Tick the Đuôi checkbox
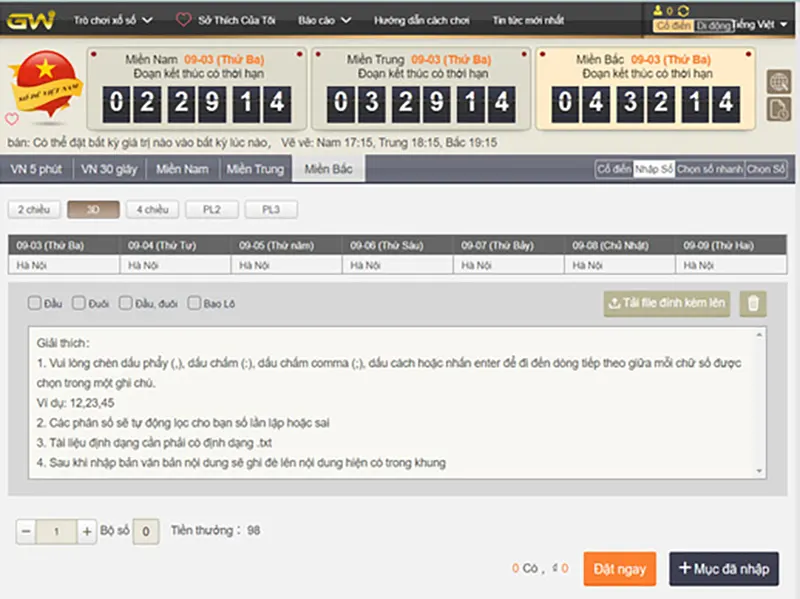This screenshot has height=599, width=800. [79, 303]
